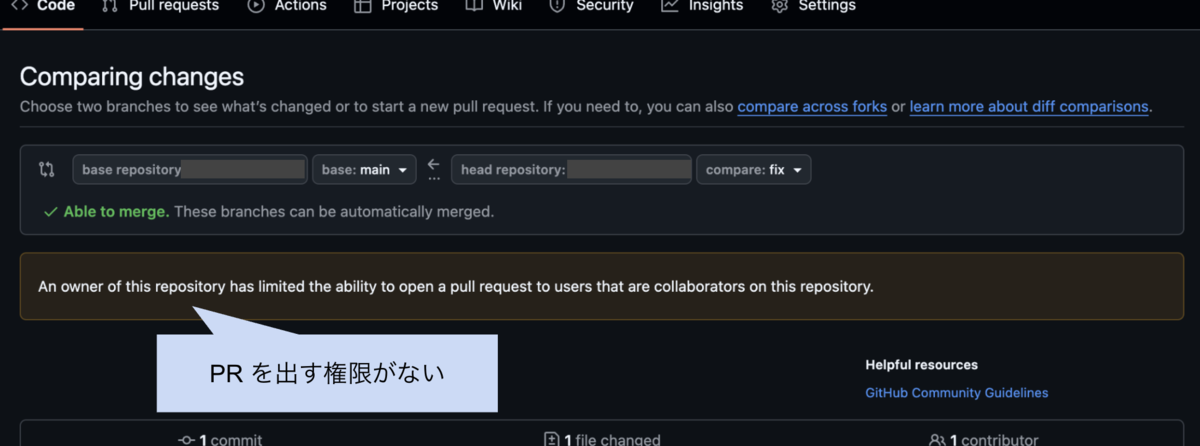Follow the compare across forks link
1200x446 pixels.
(812, 106)
